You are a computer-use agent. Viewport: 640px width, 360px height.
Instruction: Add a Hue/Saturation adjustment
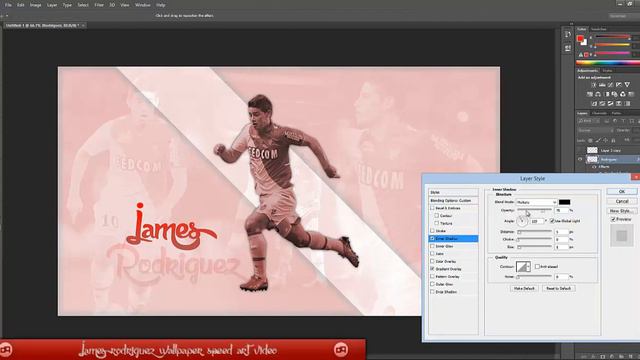click(589, 94)
